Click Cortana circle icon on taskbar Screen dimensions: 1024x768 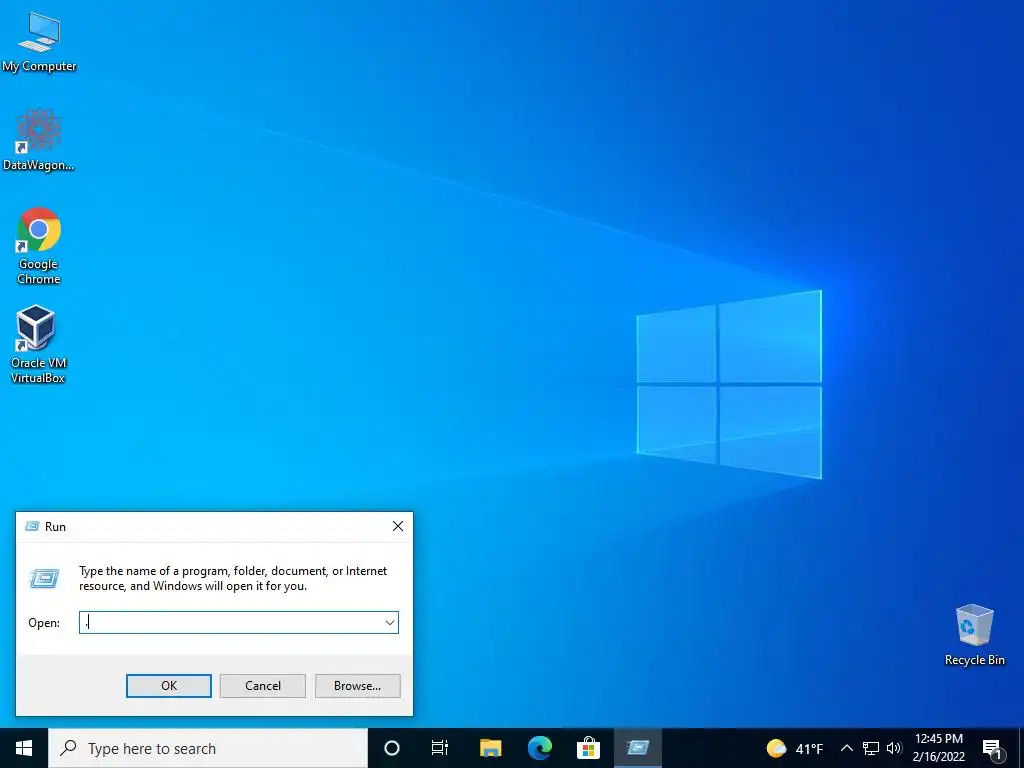[x=392, y=748]
